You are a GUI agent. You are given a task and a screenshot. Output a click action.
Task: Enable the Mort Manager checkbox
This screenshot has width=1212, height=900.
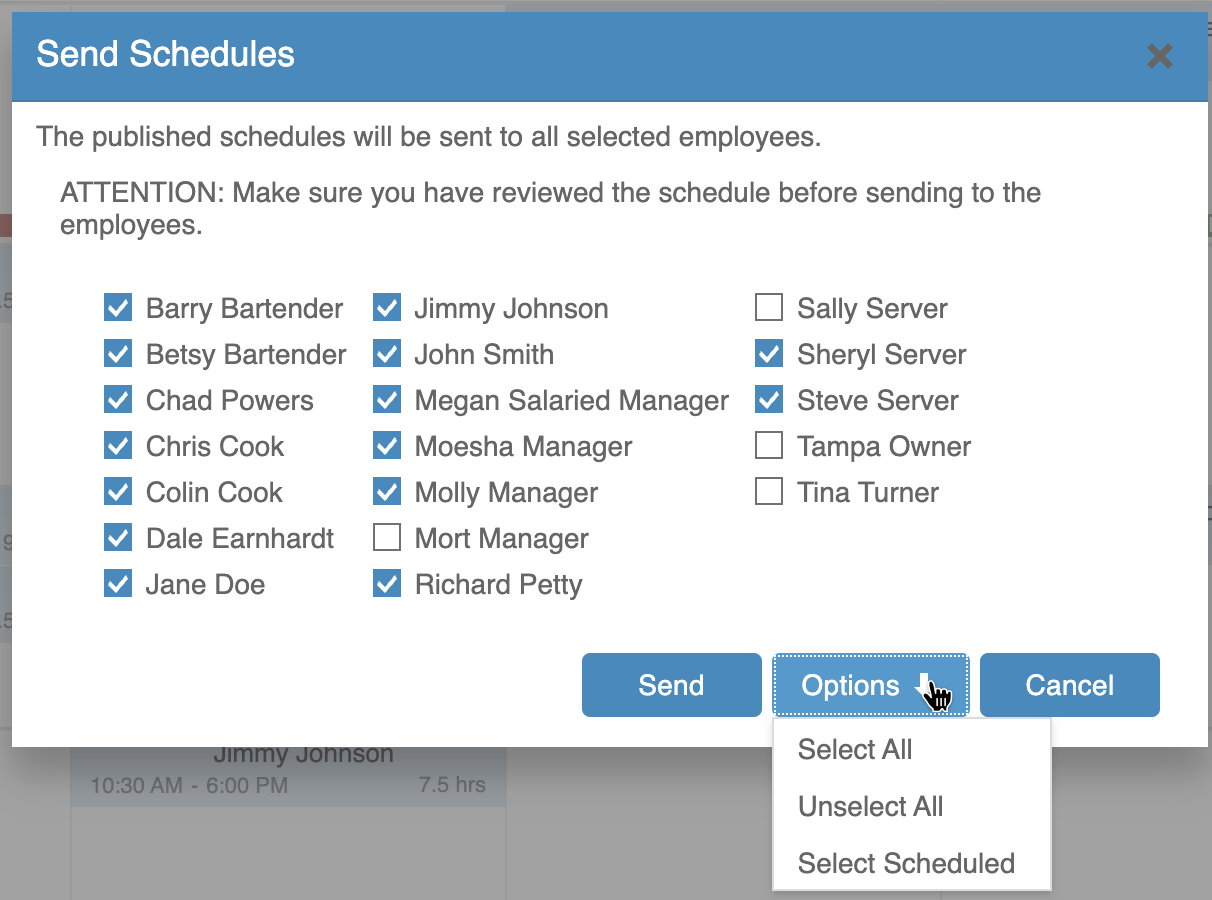[x=387, y=538]
